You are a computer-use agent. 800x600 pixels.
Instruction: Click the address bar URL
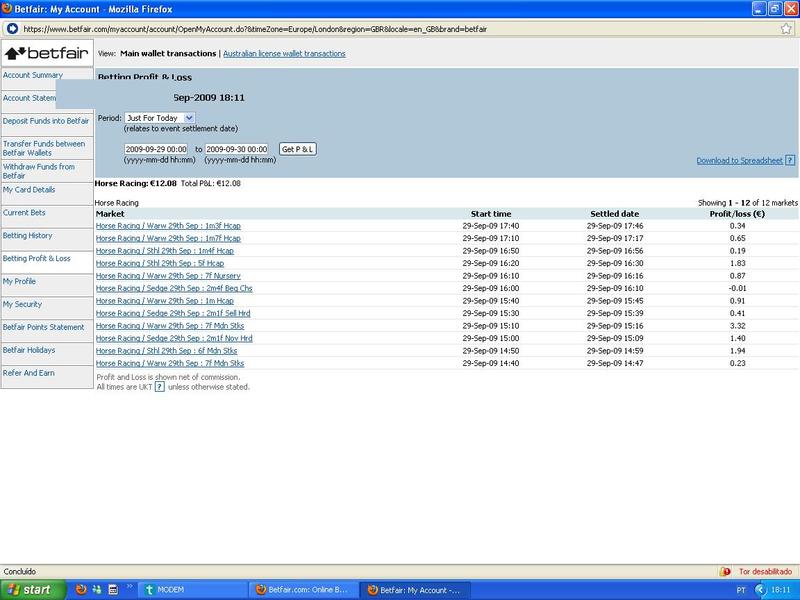[x=255, y=29]
